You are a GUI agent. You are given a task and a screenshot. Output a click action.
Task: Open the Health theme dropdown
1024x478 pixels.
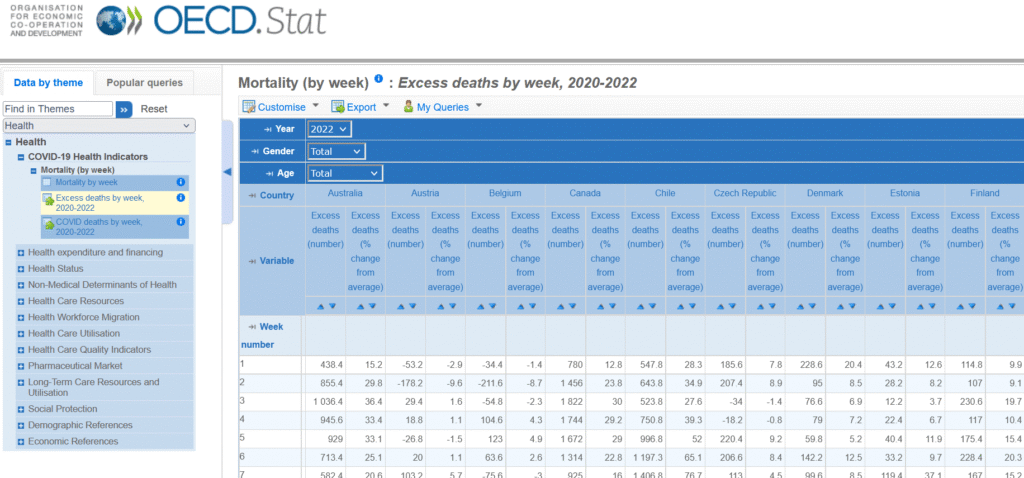(99, 126)
